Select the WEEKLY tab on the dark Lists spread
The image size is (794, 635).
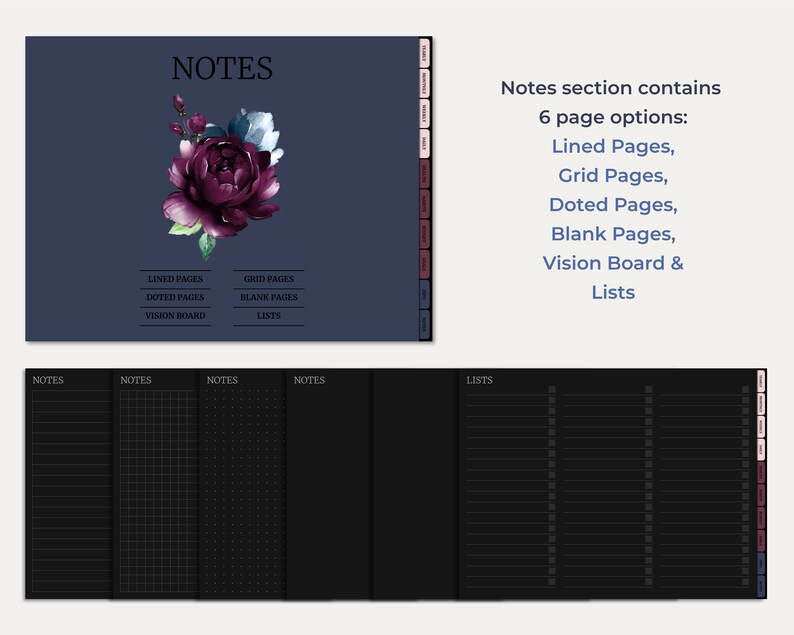tap(761, 427)
